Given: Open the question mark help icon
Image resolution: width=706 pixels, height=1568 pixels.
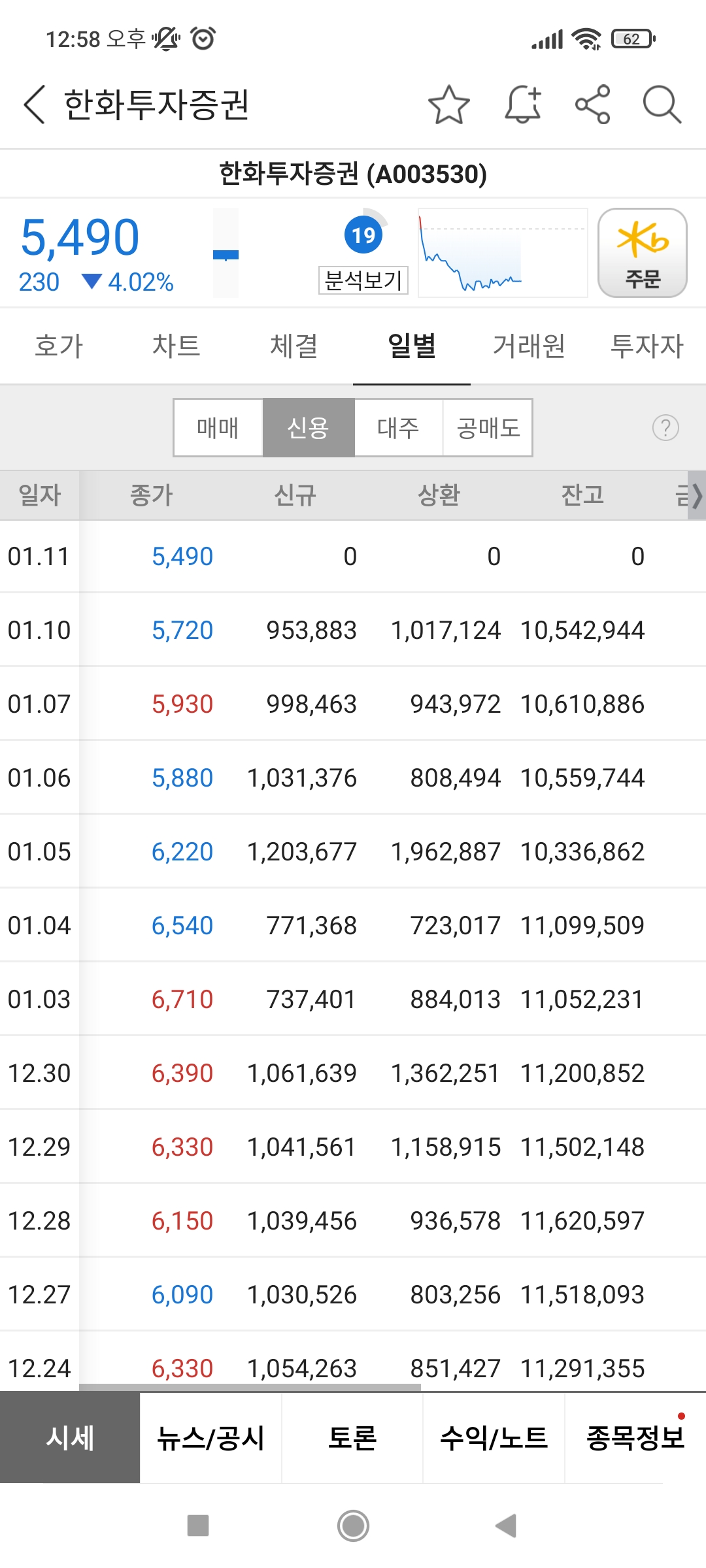Looking at the screenshot, I should (665, 428).
